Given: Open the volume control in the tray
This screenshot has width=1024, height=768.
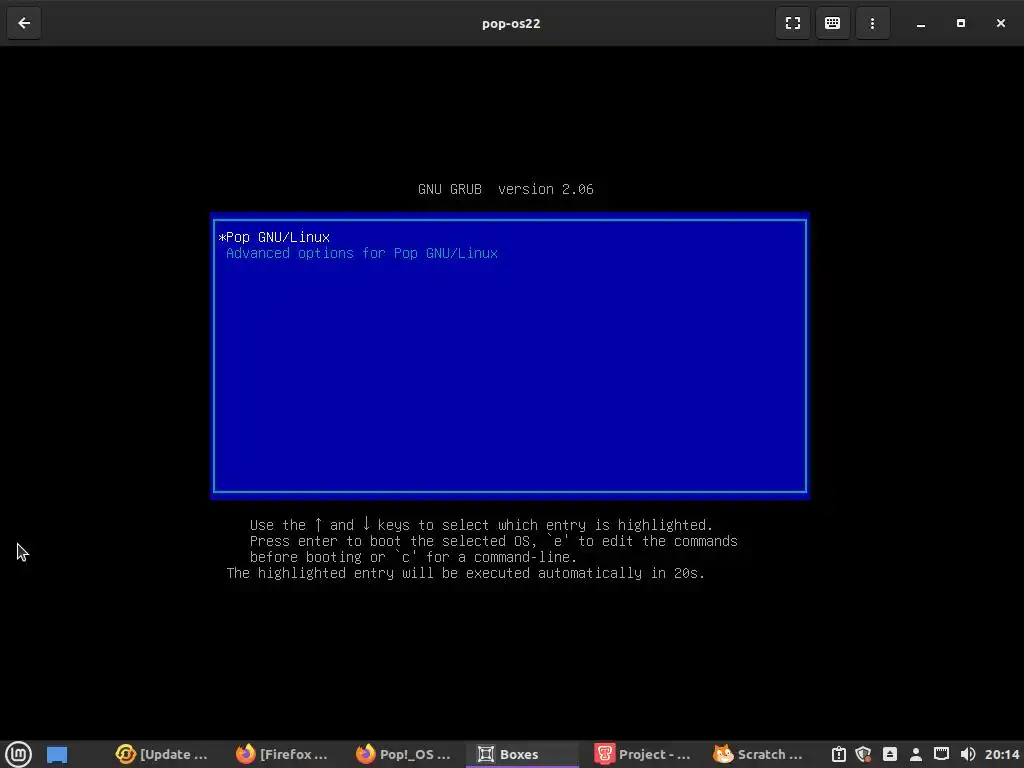Looking at the screenshot, I should pos(968,754).
